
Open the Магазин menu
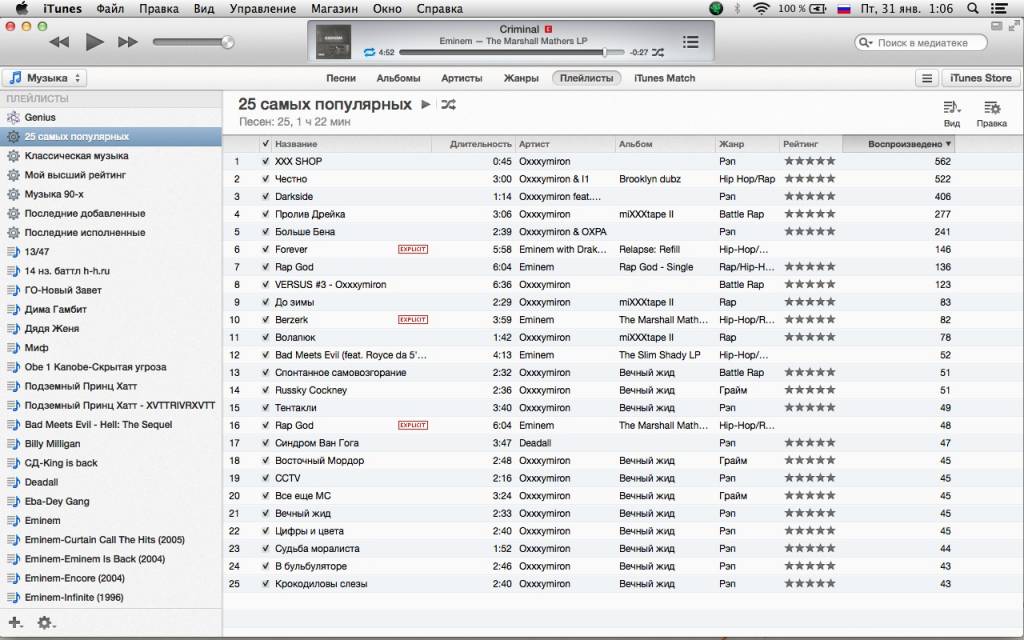tap(334, 8)
